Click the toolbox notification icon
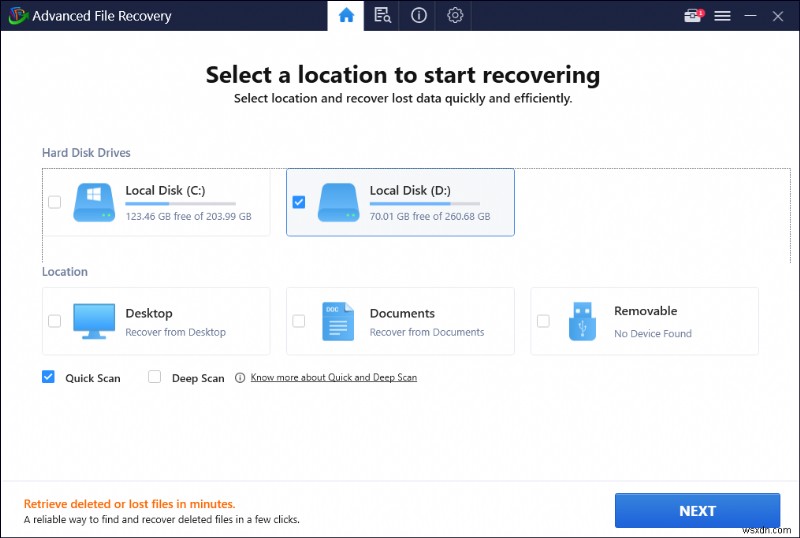 tap(693, 15)
